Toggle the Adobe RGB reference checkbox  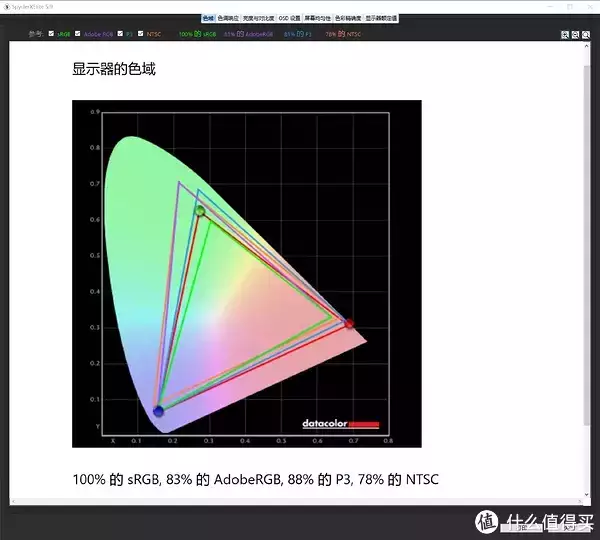(x=78, y=34)
